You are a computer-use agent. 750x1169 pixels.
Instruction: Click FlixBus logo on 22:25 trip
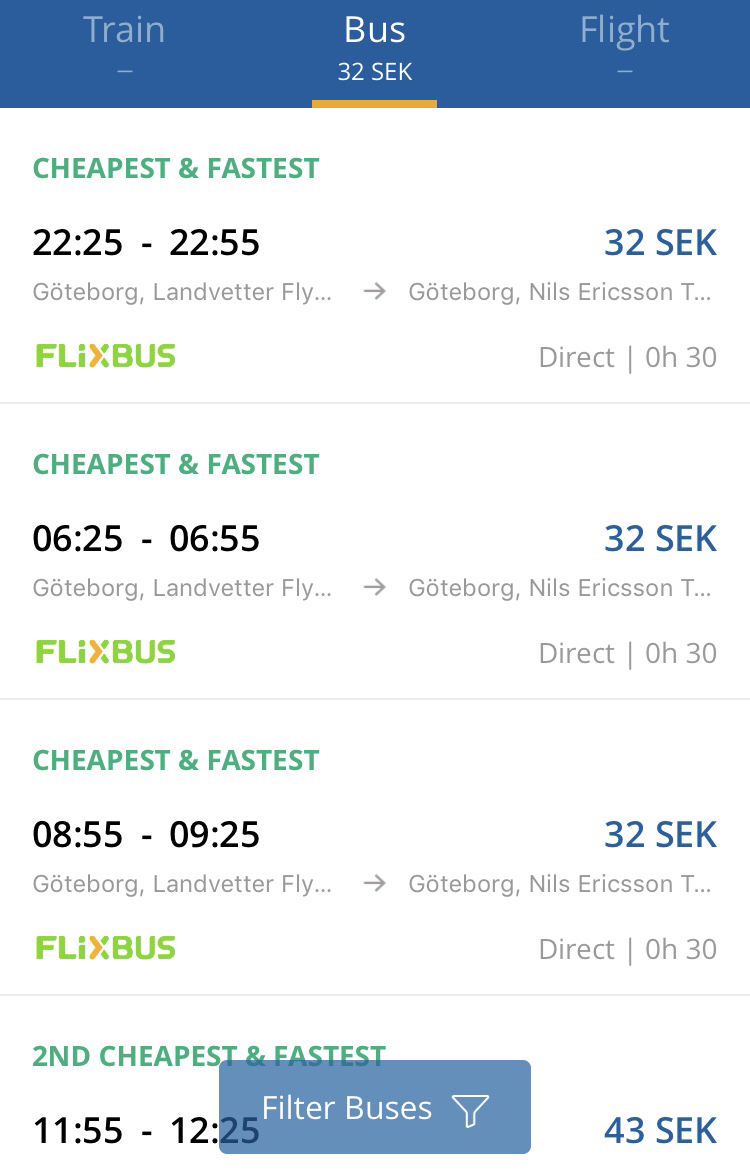(x=106, y=356)
